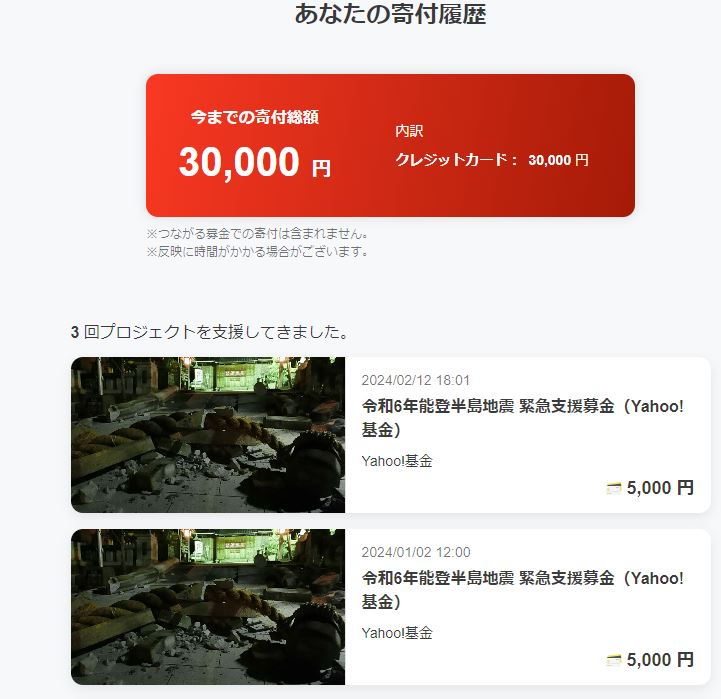
Task: Click the large 30,000 円 total amount
Action: coord(255,162)
